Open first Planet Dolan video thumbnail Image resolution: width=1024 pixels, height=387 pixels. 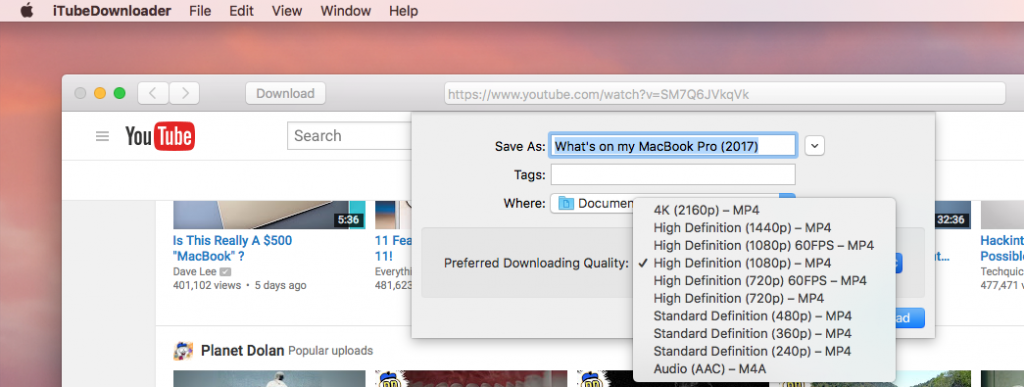pos(269,379)
